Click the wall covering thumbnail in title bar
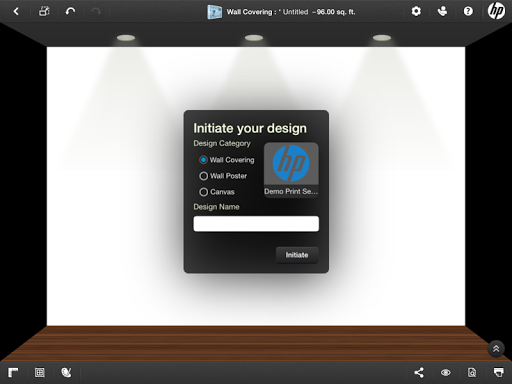The height and width of the screenshot is (384, 512). [214, 12]
